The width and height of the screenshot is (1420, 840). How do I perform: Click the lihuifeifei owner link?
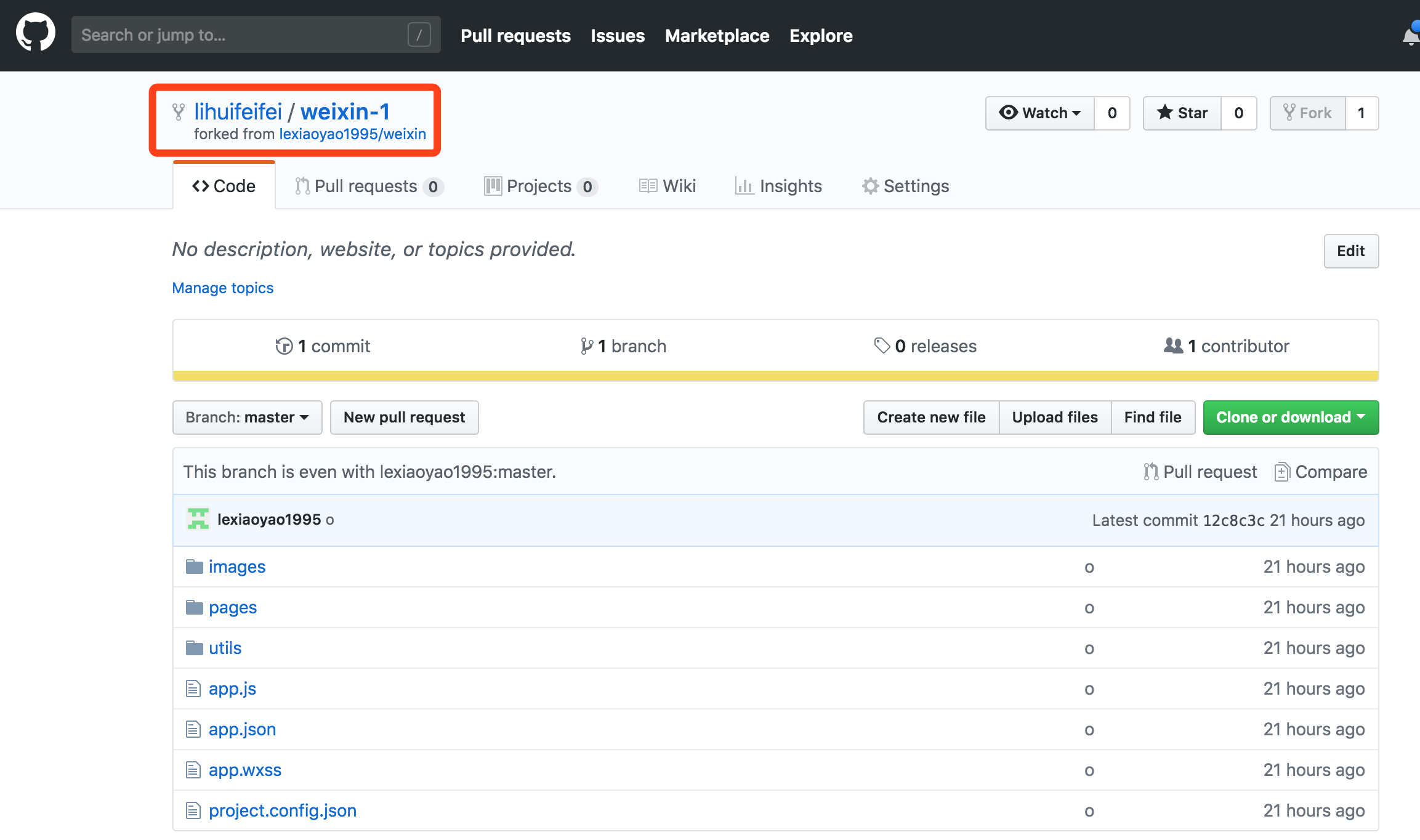[x=238, y=111]
